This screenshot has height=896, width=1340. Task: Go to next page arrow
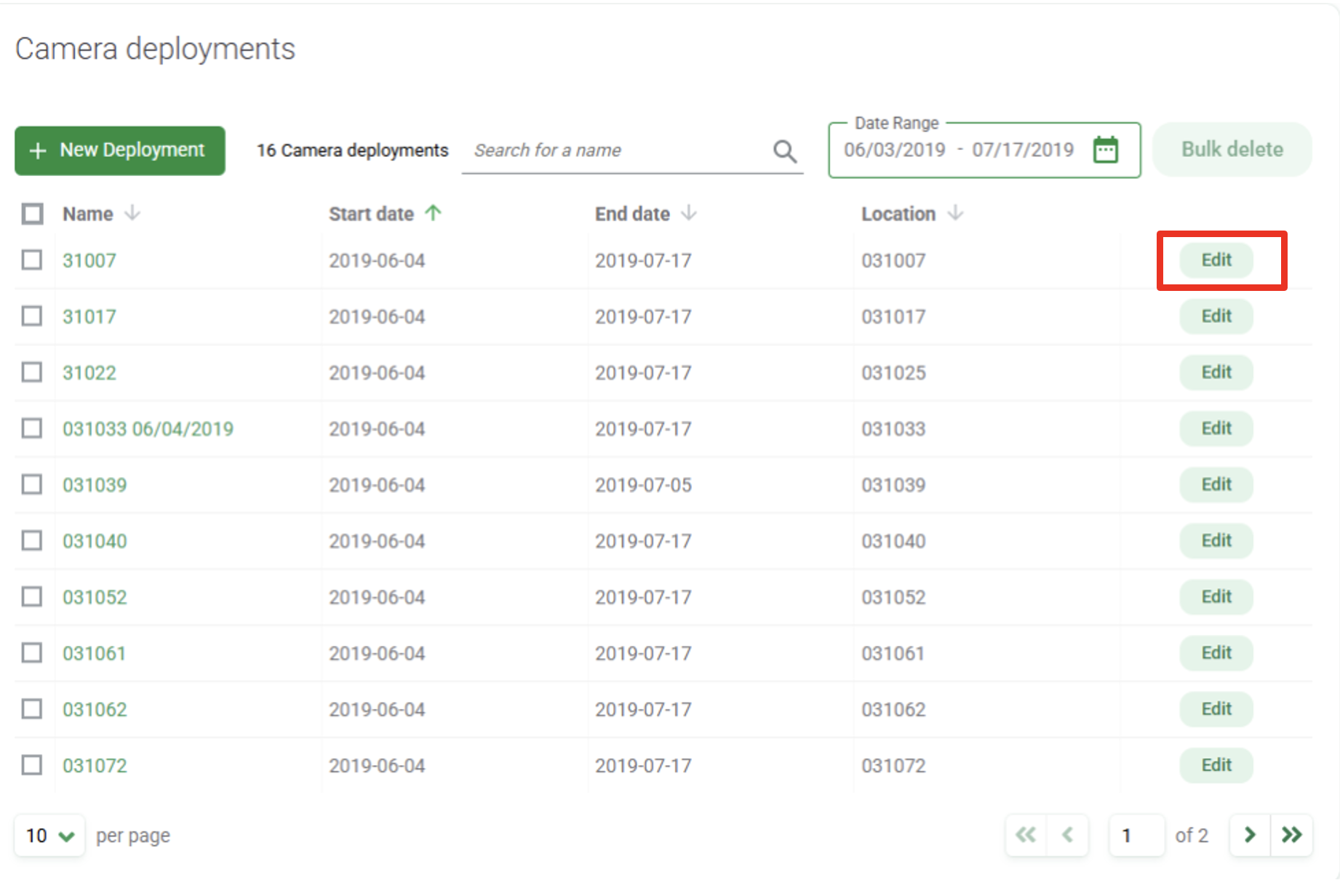coord(1249,834)
